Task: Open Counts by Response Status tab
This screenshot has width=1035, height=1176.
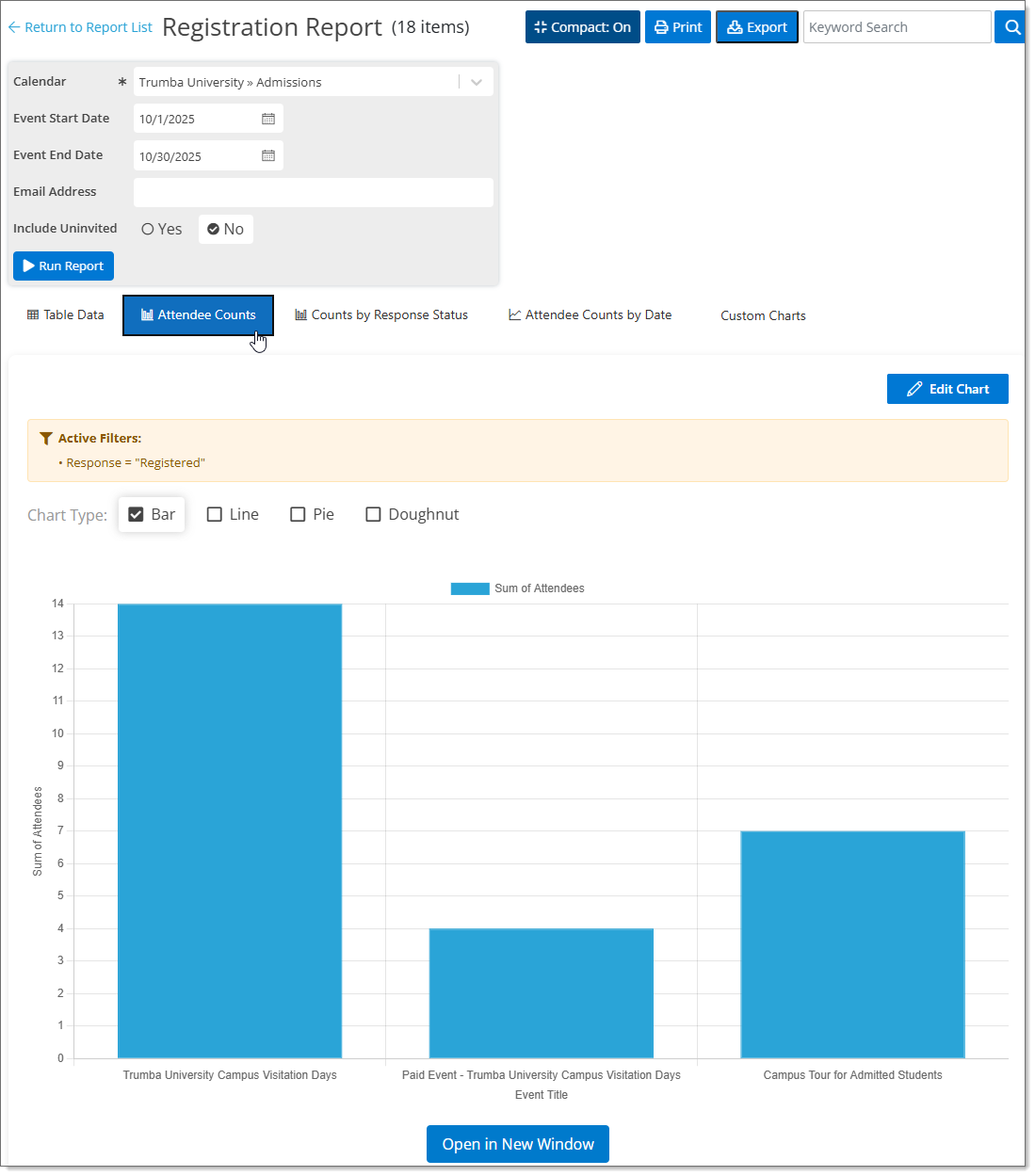Action: pos(381,315)
